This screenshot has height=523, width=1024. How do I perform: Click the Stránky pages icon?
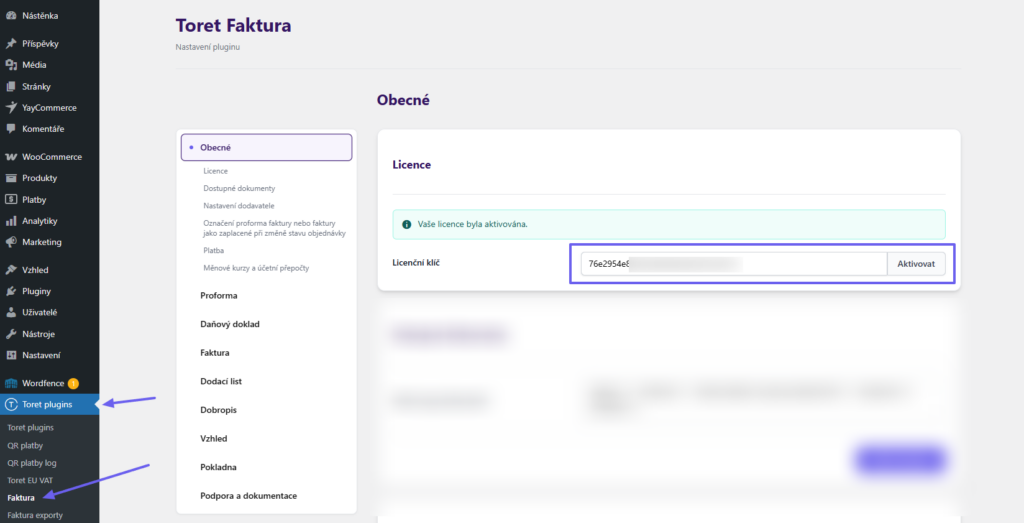coord(10,86)
